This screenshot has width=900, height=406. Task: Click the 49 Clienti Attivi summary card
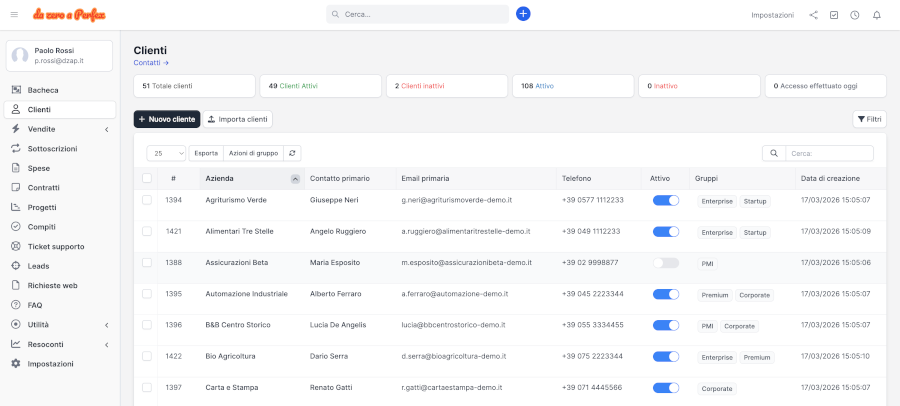pos(320,86)
